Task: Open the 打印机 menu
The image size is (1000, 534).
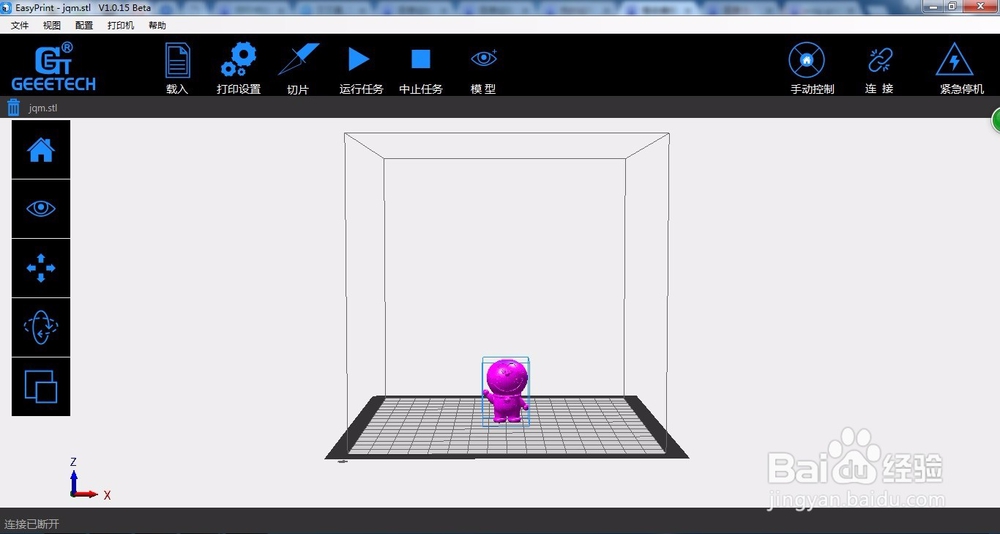Action: click(121, 26)
